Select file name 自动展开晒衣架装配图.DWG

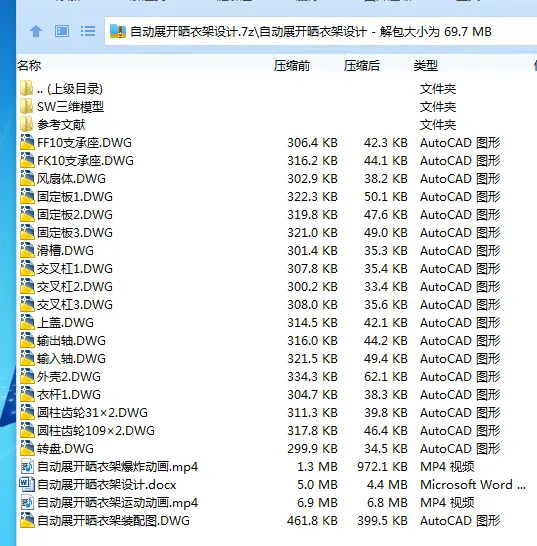[x=113, y=521]
